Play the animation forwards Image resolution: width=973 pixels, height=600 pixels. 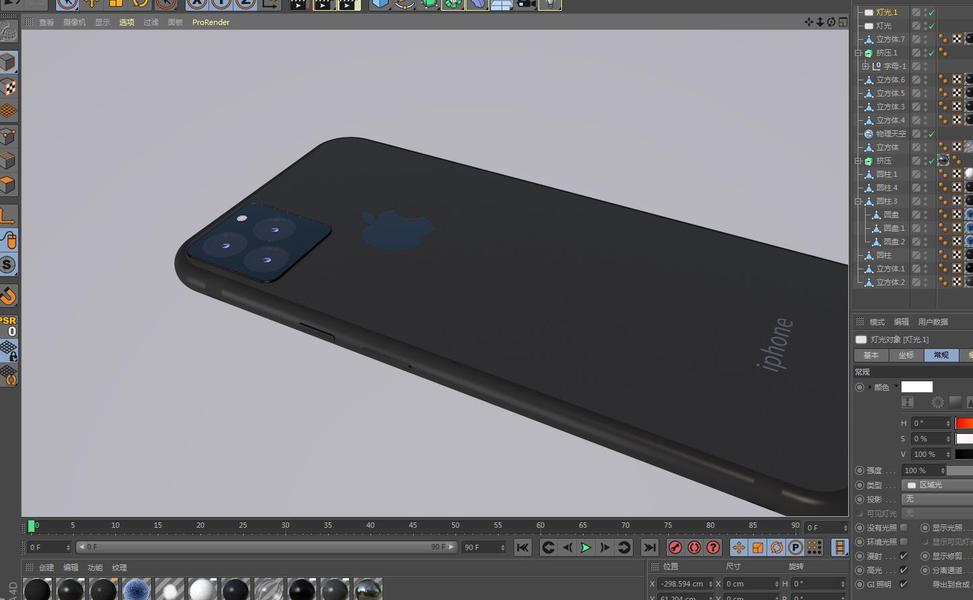586,547
